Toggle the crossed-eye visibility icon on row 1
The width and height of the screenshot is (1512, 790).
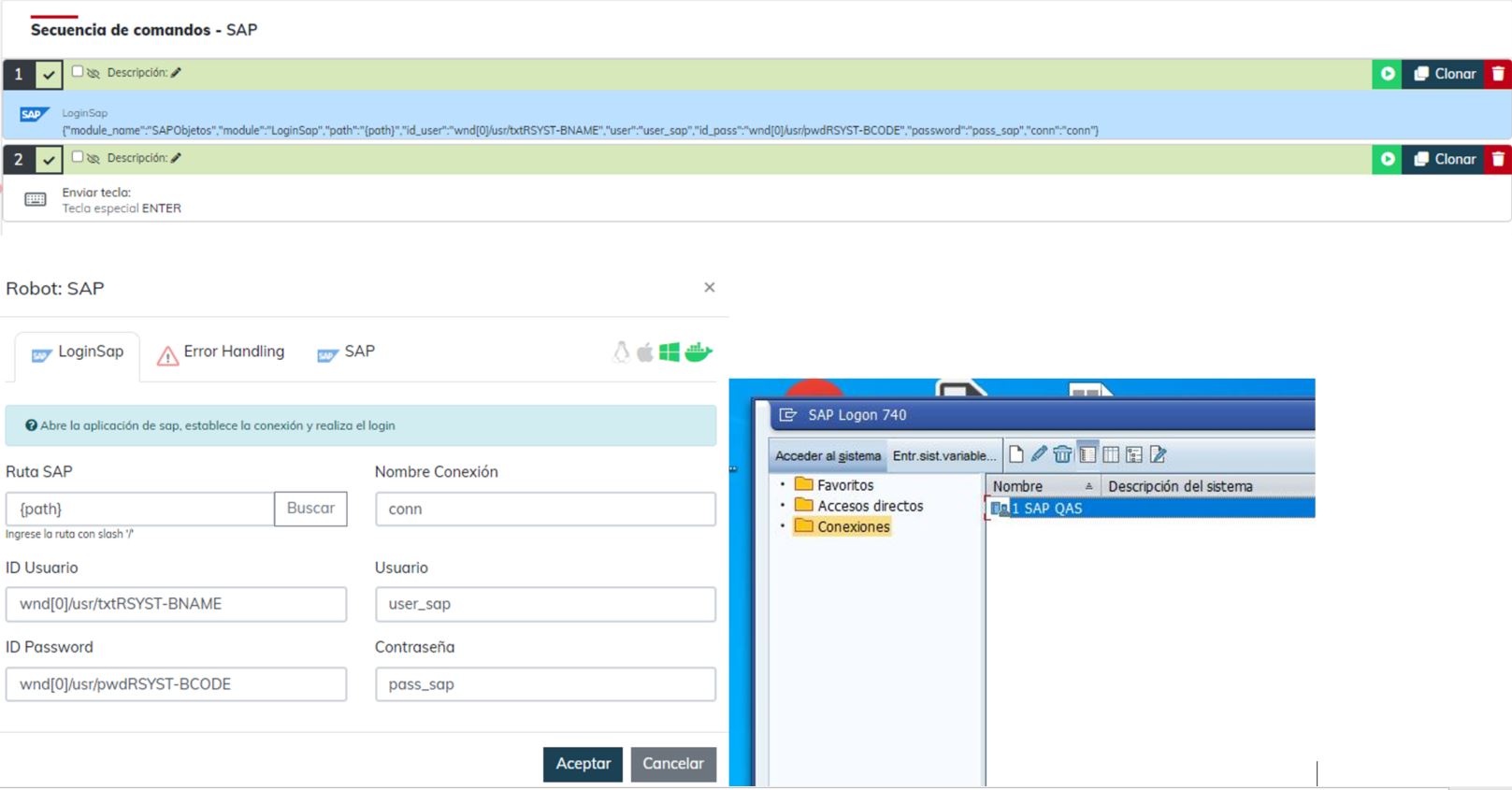click(x=94, y=73)
